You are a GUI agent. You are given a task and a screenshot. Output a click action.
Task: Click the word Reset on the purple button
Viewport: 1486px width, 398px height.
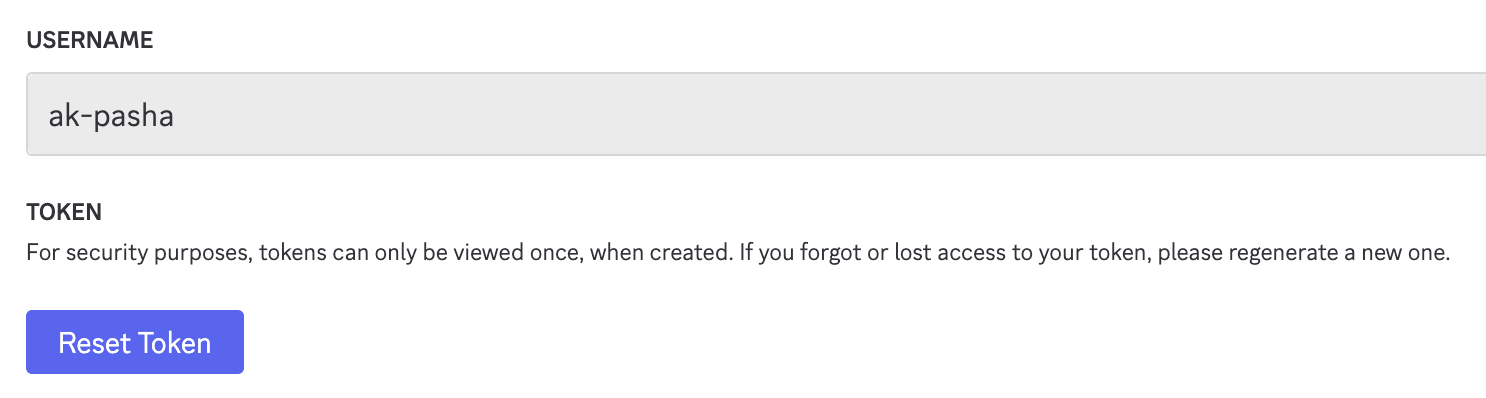[95, 343]
